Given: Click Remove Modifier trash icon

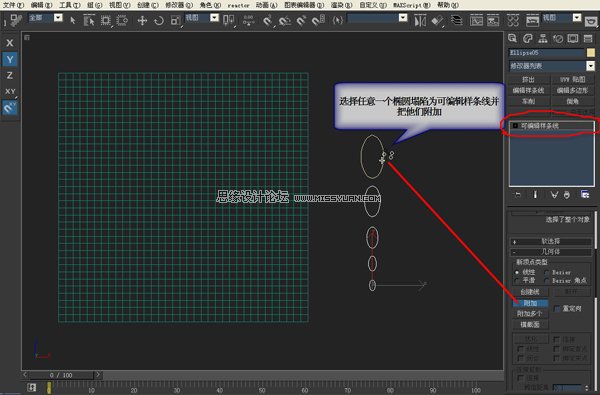Looking at the screenshot, I should coord(567,195).
